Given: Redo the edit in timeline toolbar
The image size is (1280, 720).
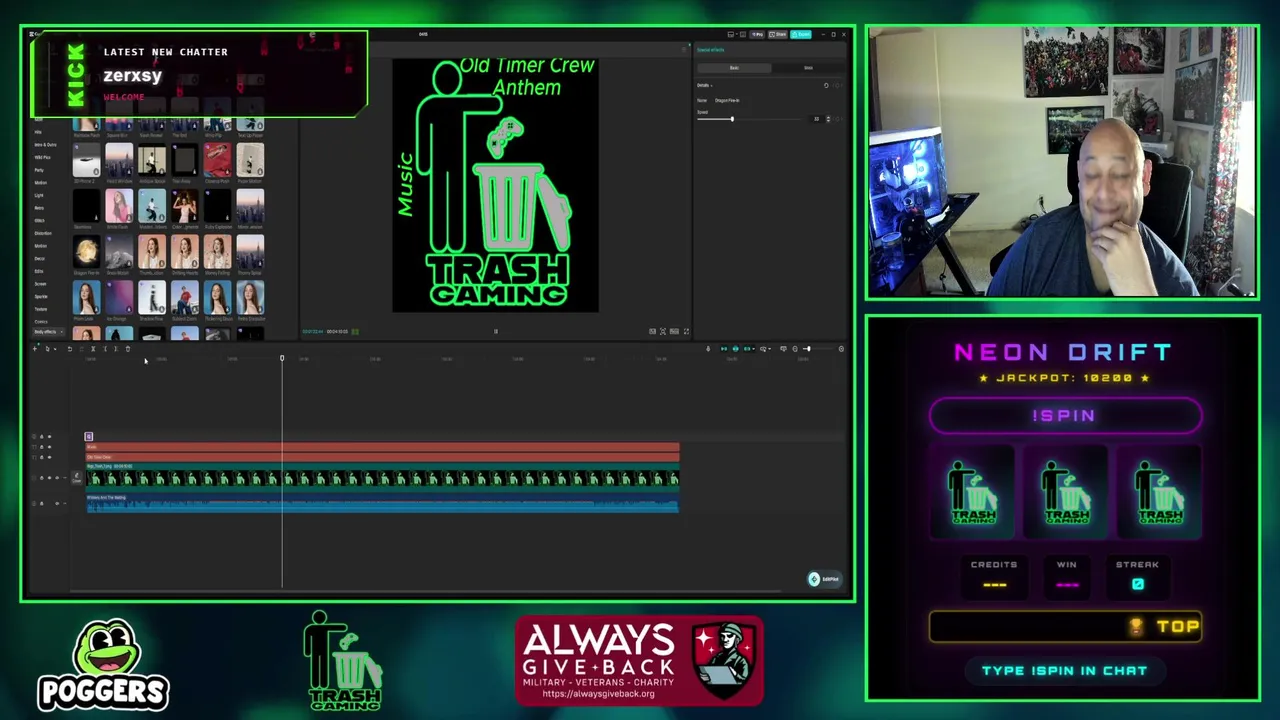Looking at the screenshot, I should 81,349.
